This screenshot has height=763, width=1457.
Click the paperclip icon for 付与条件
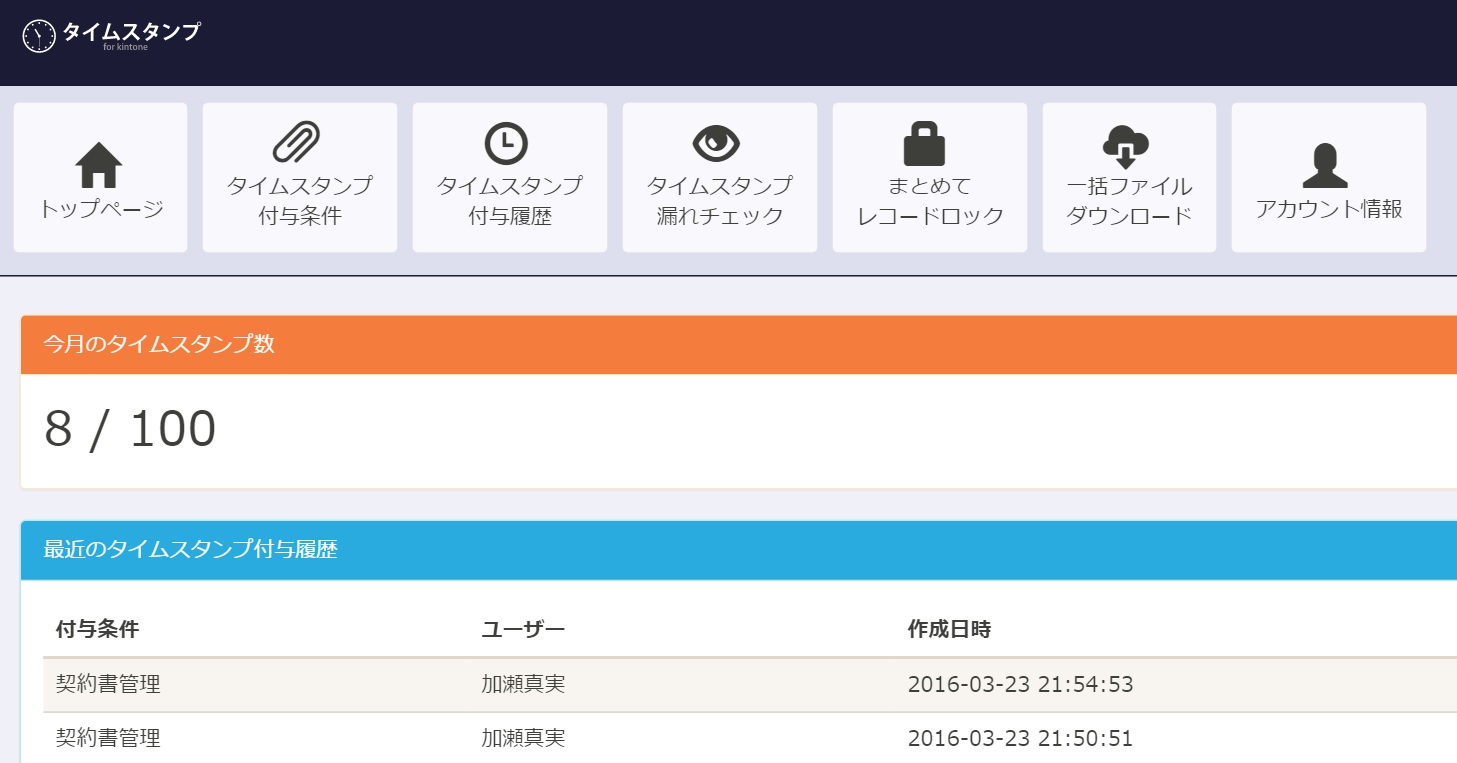point(297,142)
